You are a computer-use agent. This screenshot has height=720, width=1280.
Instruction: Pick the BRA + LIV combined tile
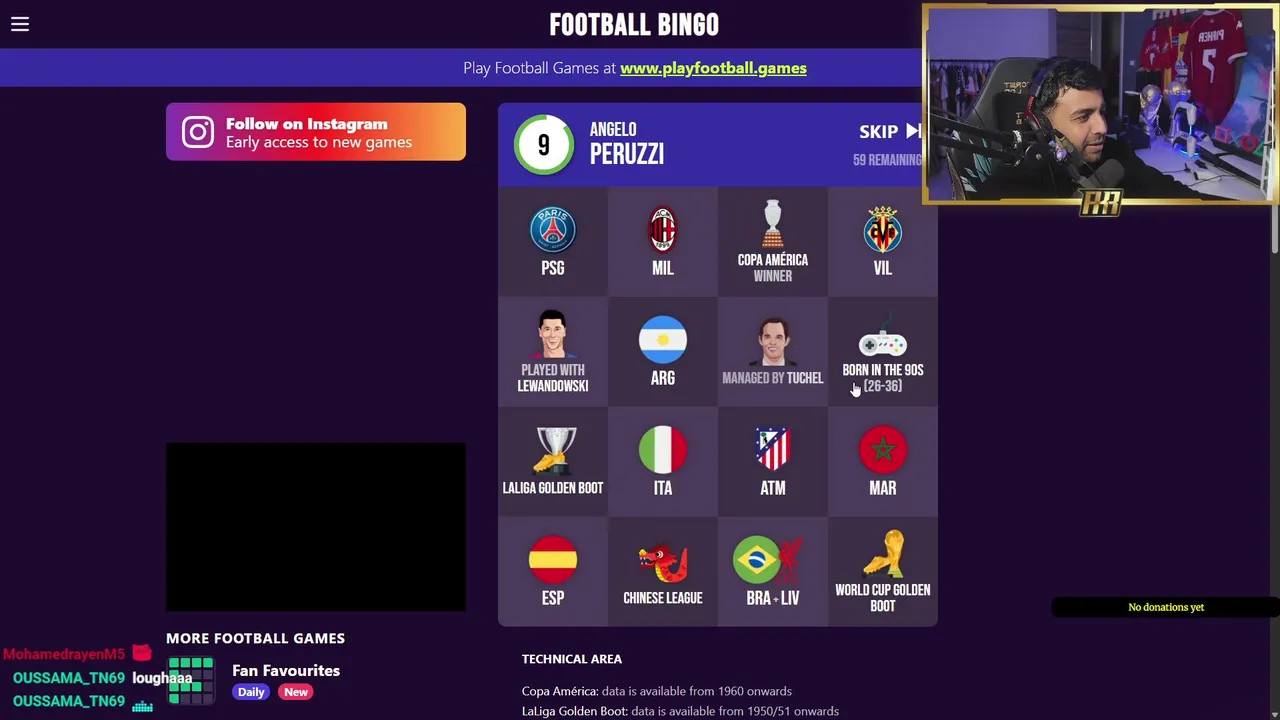click(773, 572)
